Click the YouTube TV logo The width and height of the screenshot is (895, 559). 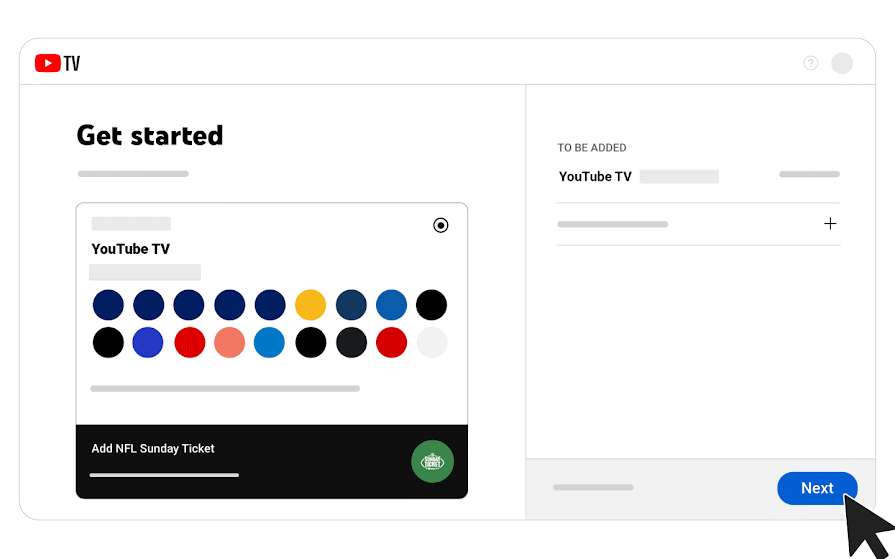point(57,63)
